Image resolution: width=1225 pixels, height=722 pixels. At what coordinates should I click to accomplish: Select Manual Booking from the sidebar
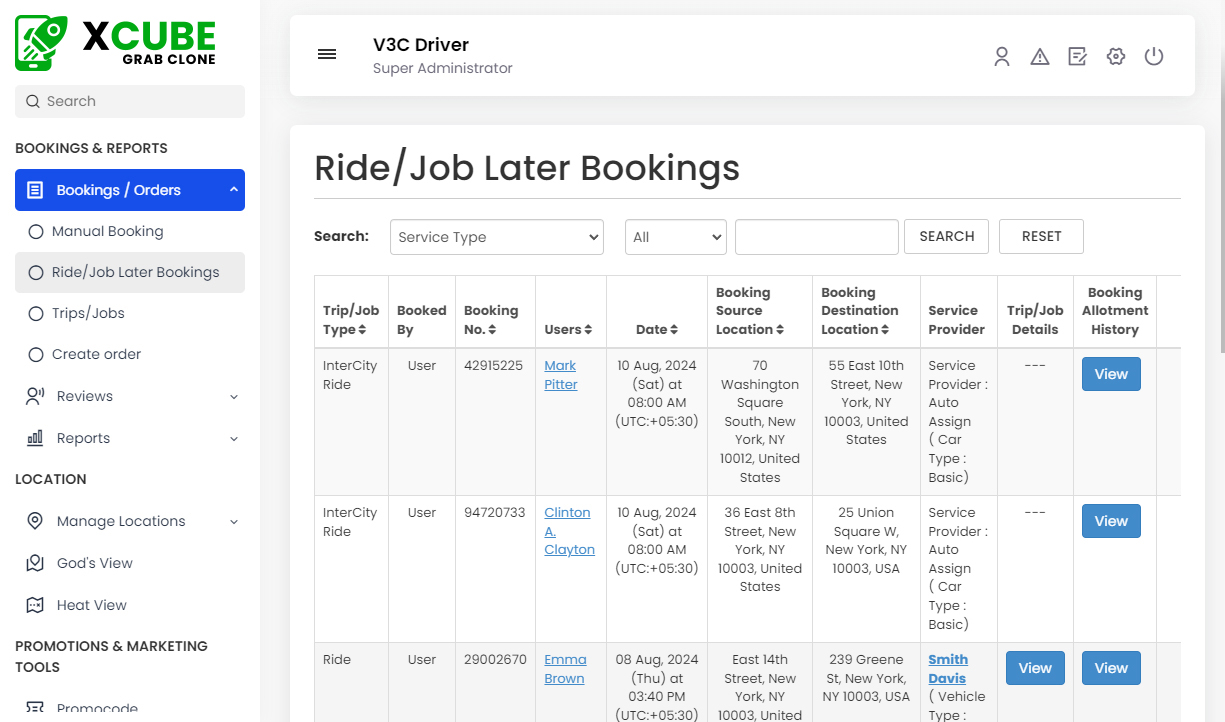click(107, 231)
